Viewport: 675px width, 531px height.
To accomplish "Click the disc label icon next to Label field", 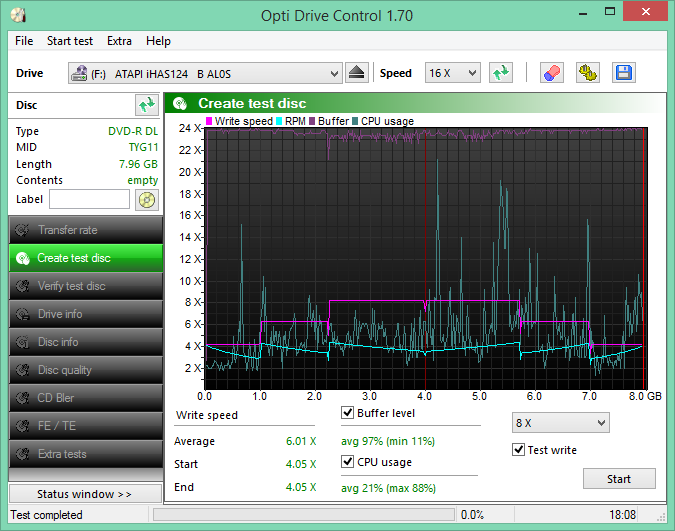I will coord(147,200).
